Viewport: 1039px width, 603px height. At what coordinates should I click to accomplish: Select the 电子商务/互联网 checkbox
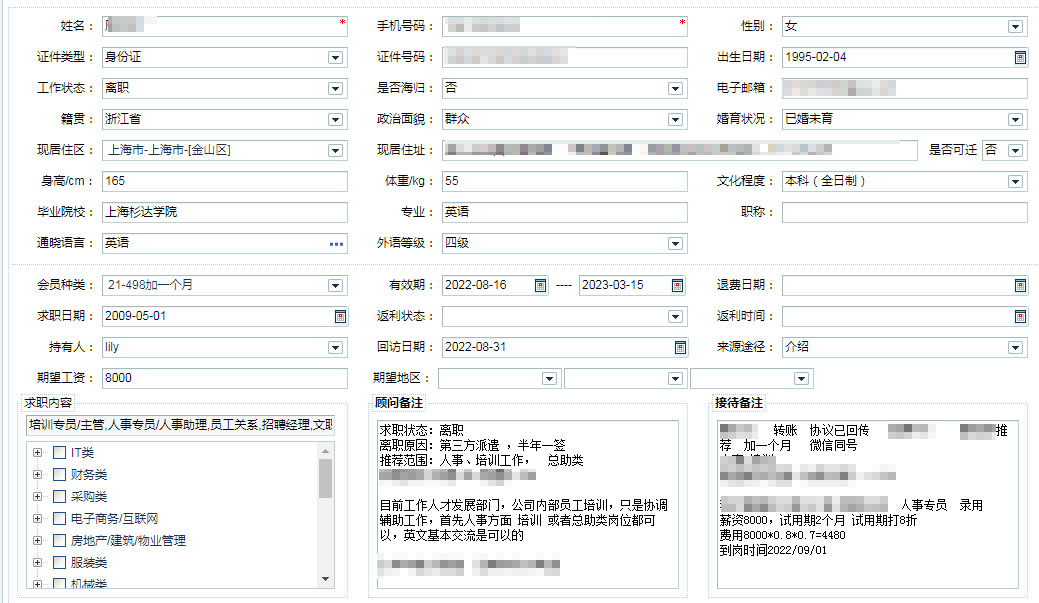pos(60,518)
